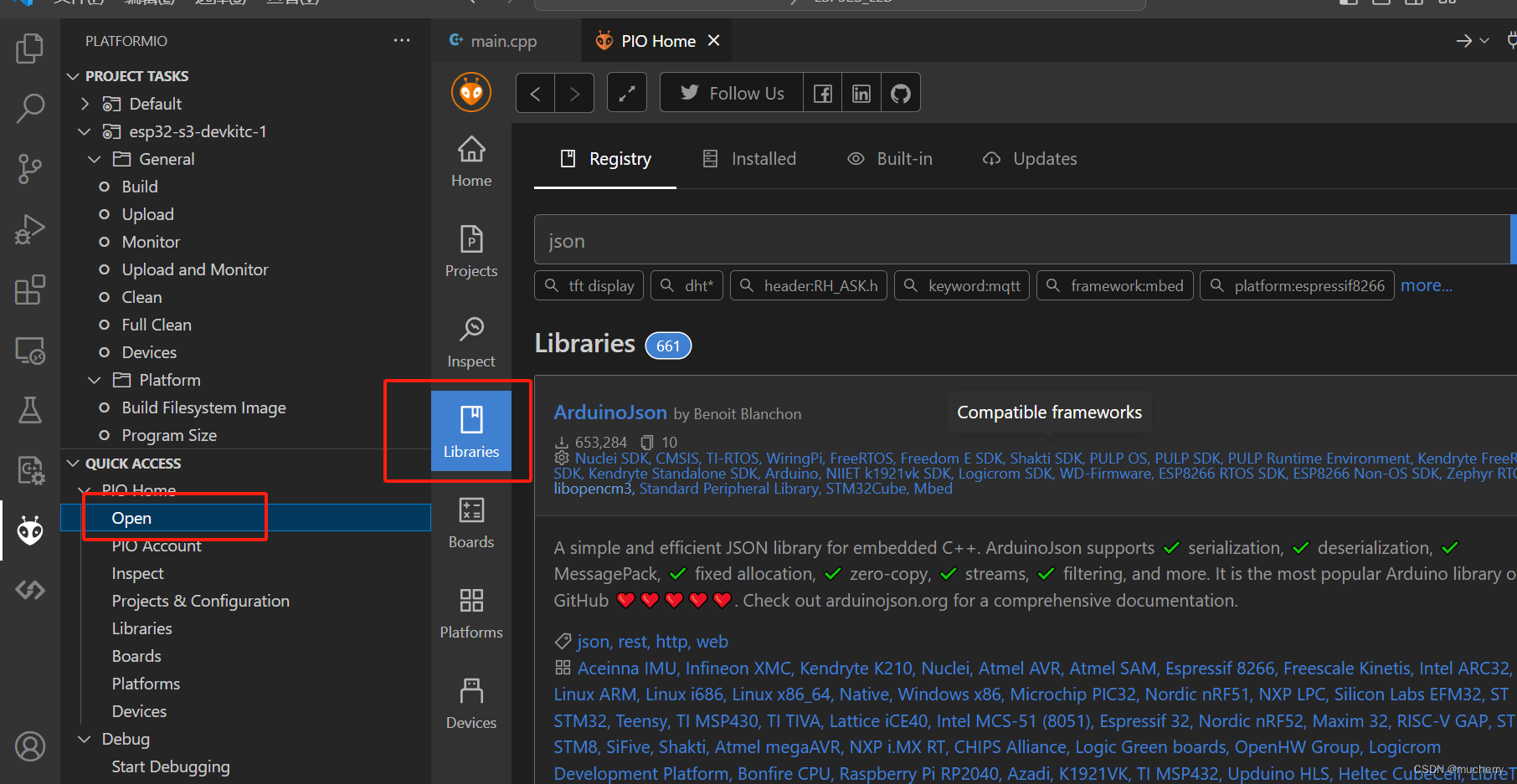1517x784 pixels.
Task: Open Libraries section in PIO sidebar
Action: pos(471,432)
